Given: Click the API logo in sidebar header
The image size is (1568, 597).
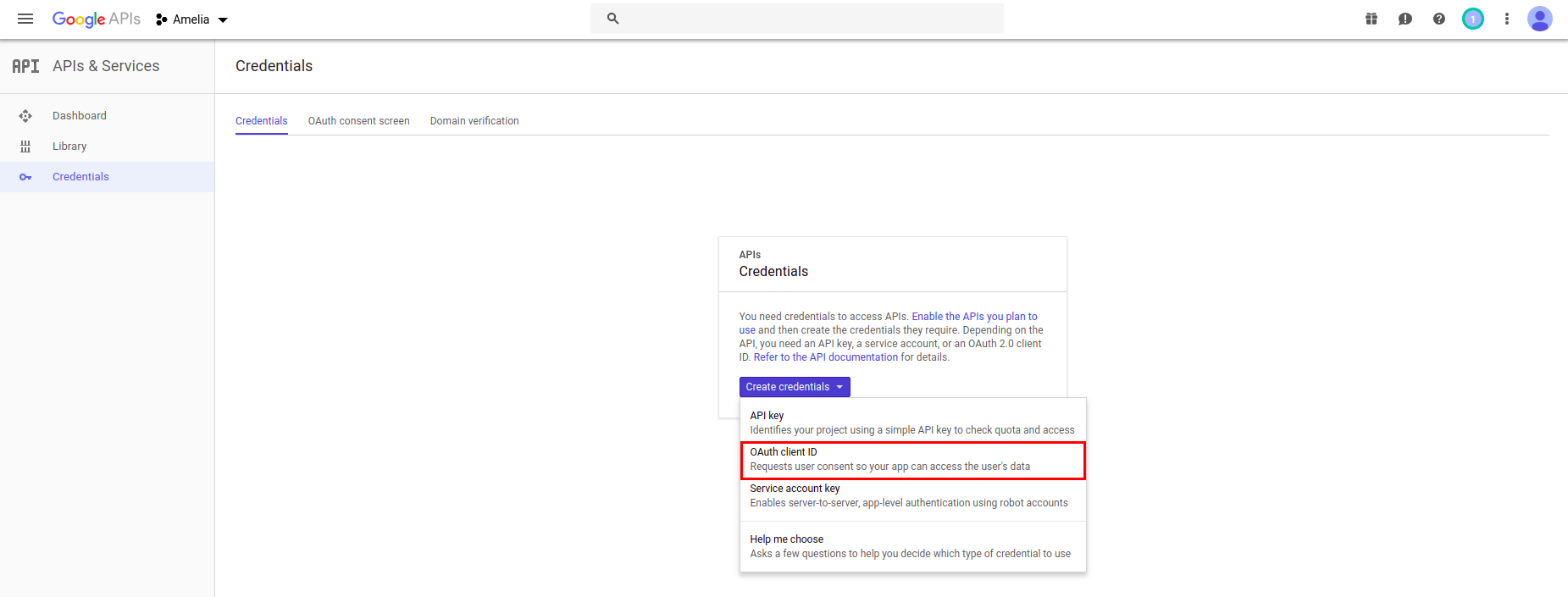Looking at the screenshot, I should point(25,66).
